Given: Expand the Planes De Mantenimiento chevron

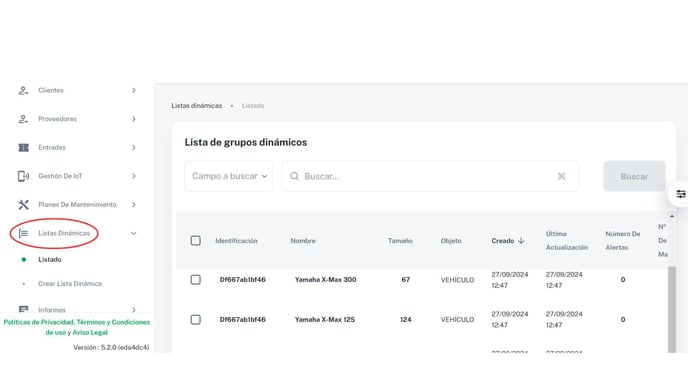Looking at the screenshot, I should (133, 204).
